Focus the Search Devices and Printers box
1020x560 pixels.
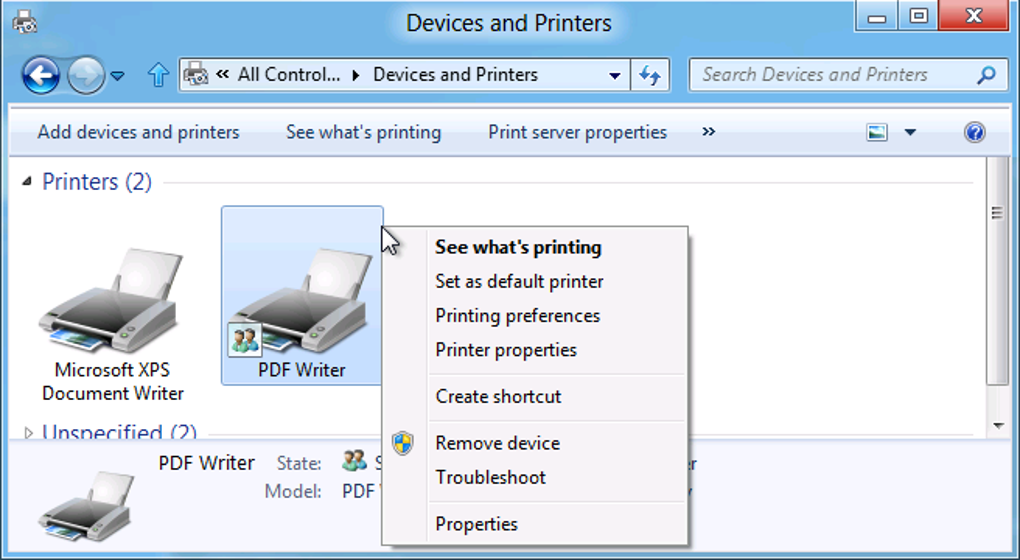(849, 75)
